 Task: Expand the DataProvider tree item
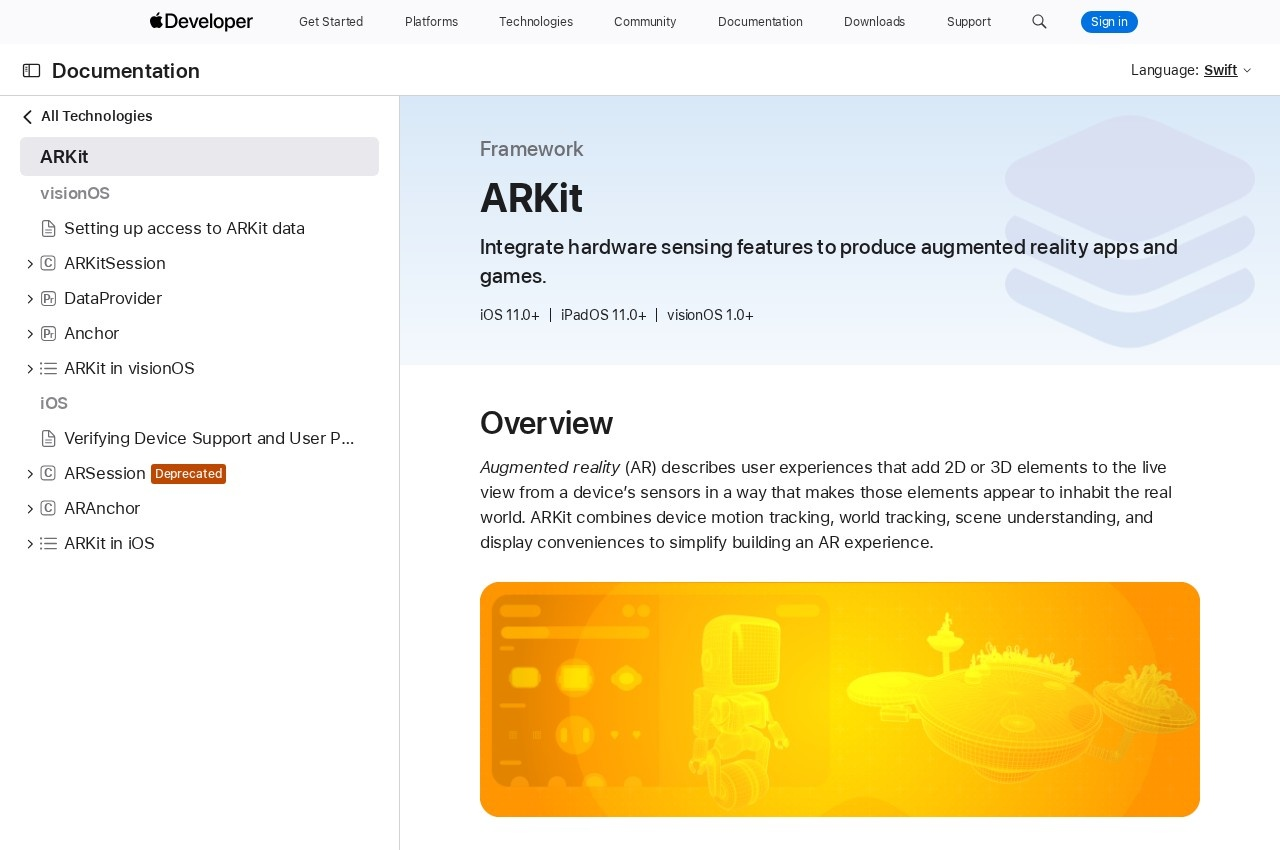pos(29,298)
